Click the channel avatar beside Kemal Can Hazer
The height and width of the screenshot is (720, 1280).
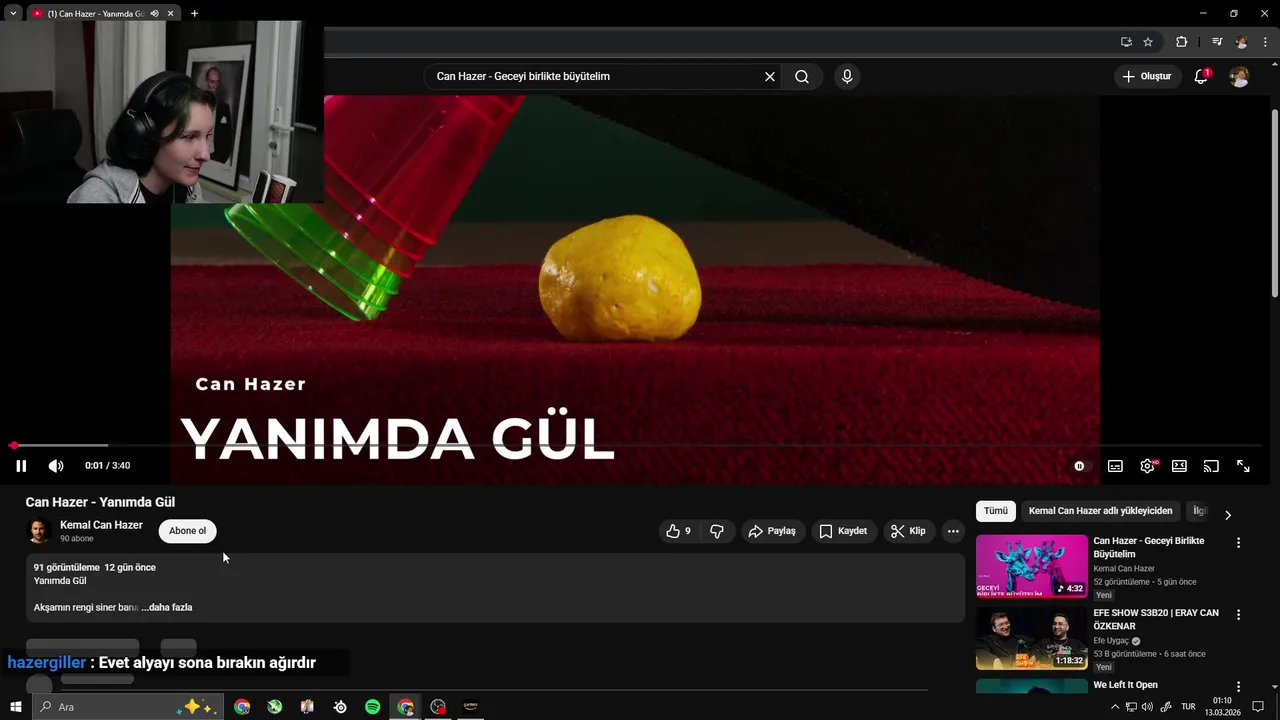pyautogui.click(x=39, y=531)
